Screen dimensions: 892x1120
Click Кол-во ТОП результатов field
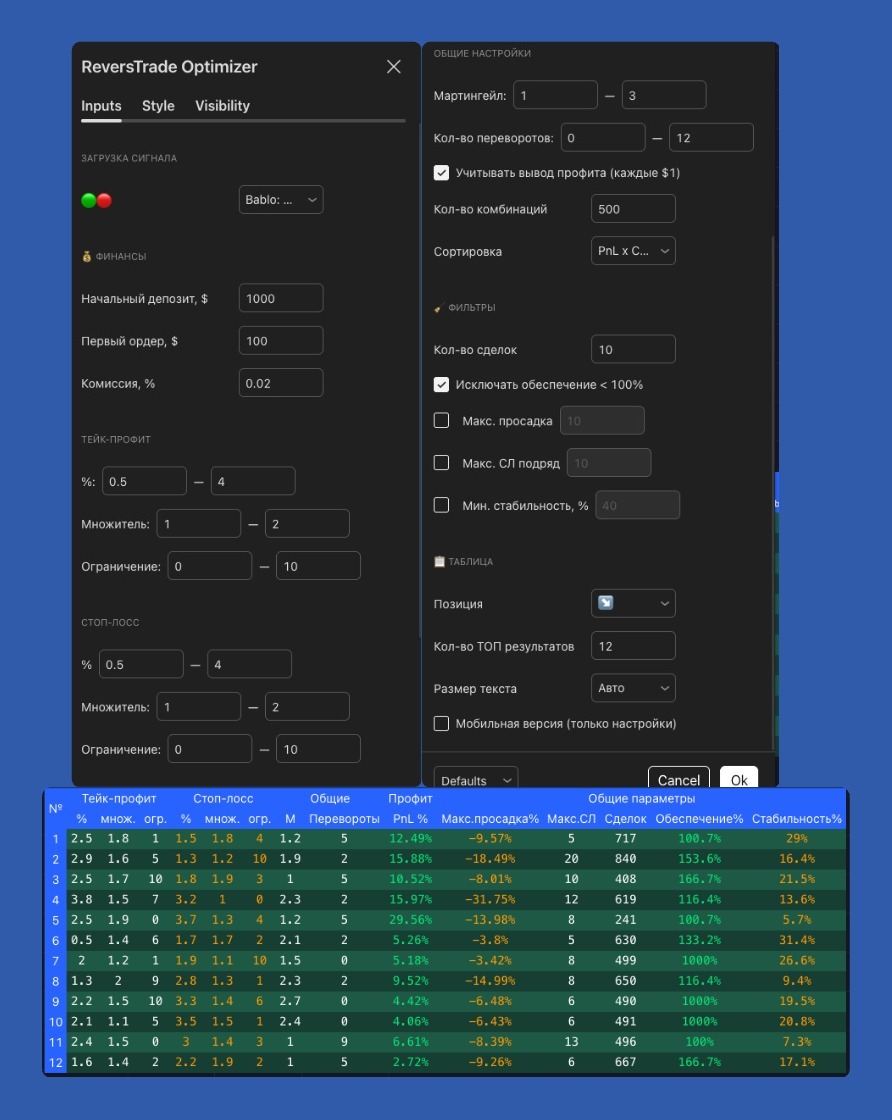[x=633, y=646]
